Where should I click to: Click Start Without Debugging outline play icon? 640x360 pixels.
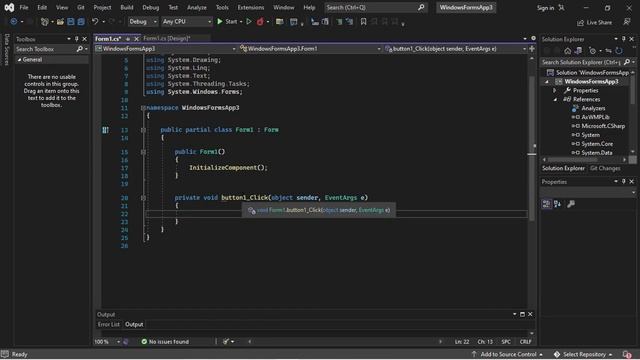[x=249, y=22]
